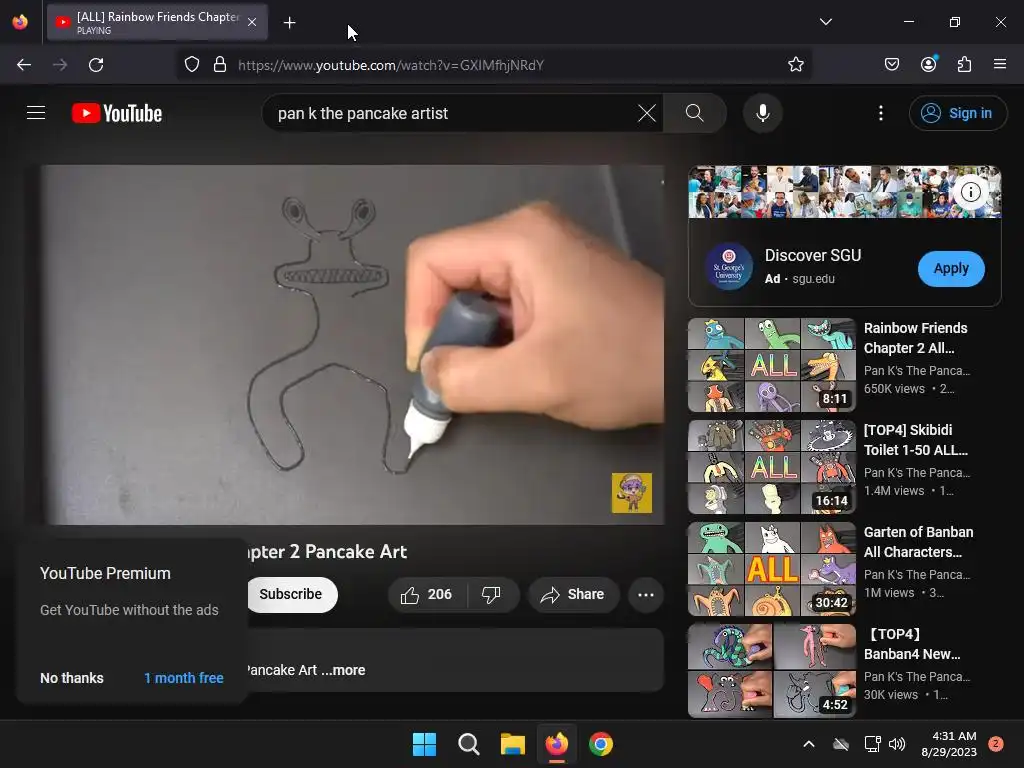Open Firefox application menu
Viewport: 1024px width, 768px height.
pos(1000,65)
